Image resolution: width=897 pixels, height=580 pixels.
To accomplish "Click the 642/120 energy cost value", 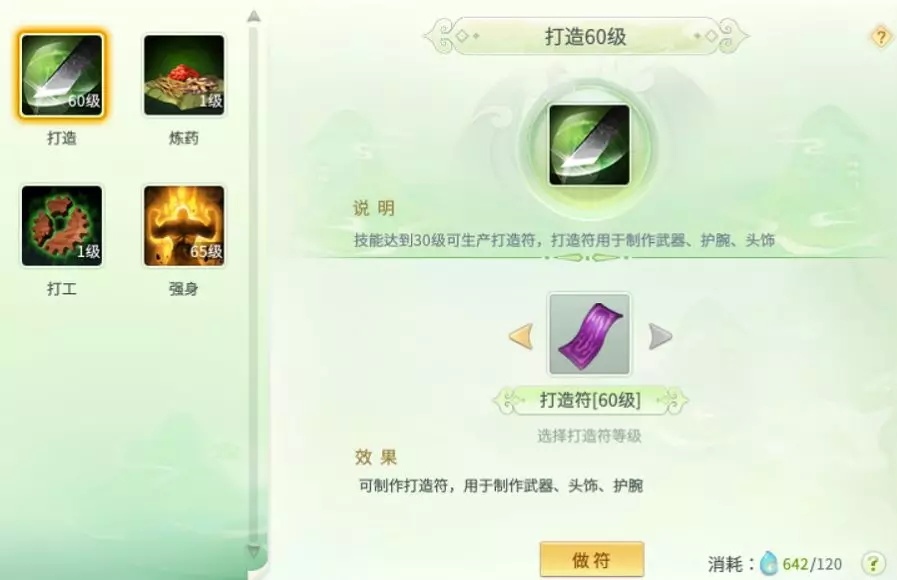I will (812, 565).
